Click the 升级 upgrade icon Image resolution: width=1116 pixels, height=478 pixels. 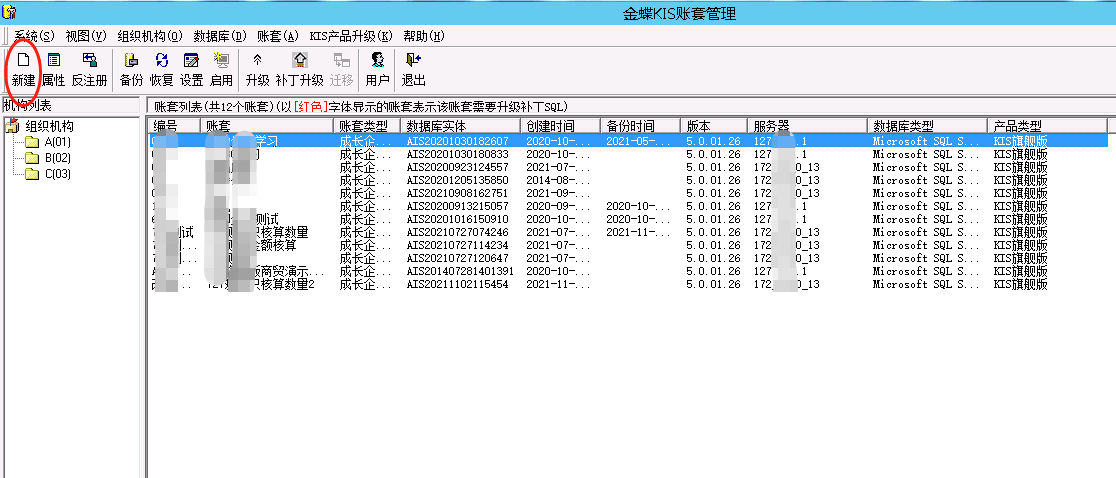point(257,60)
